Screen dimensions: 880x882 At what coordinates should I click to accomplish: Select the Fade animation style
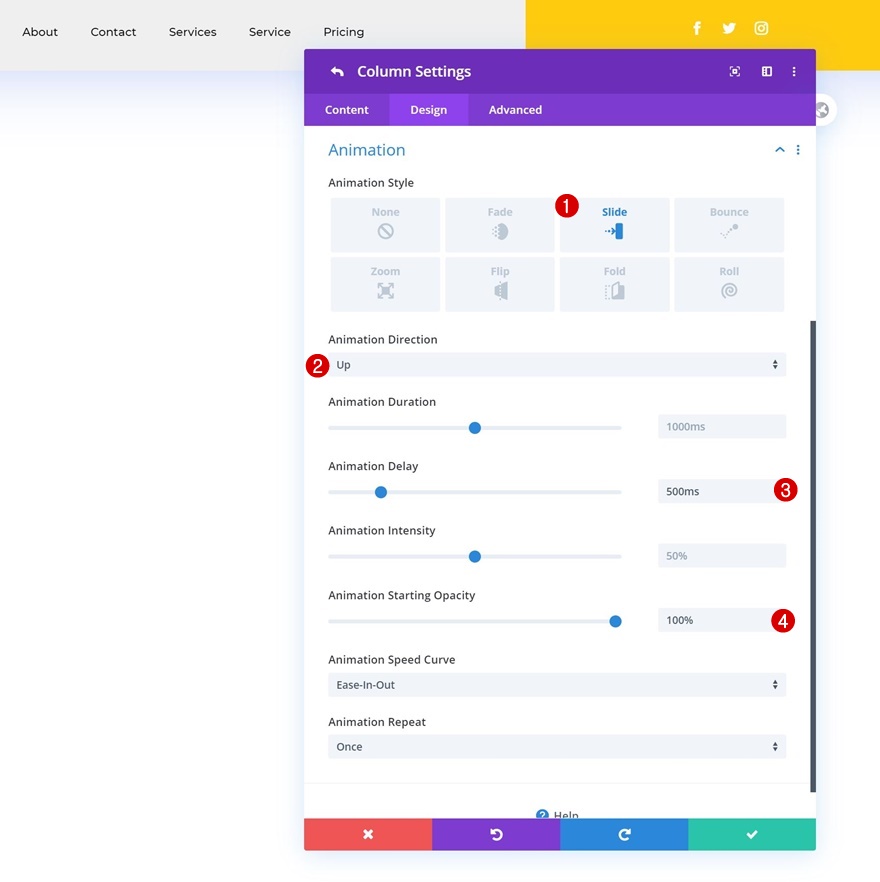pos(500,224)
